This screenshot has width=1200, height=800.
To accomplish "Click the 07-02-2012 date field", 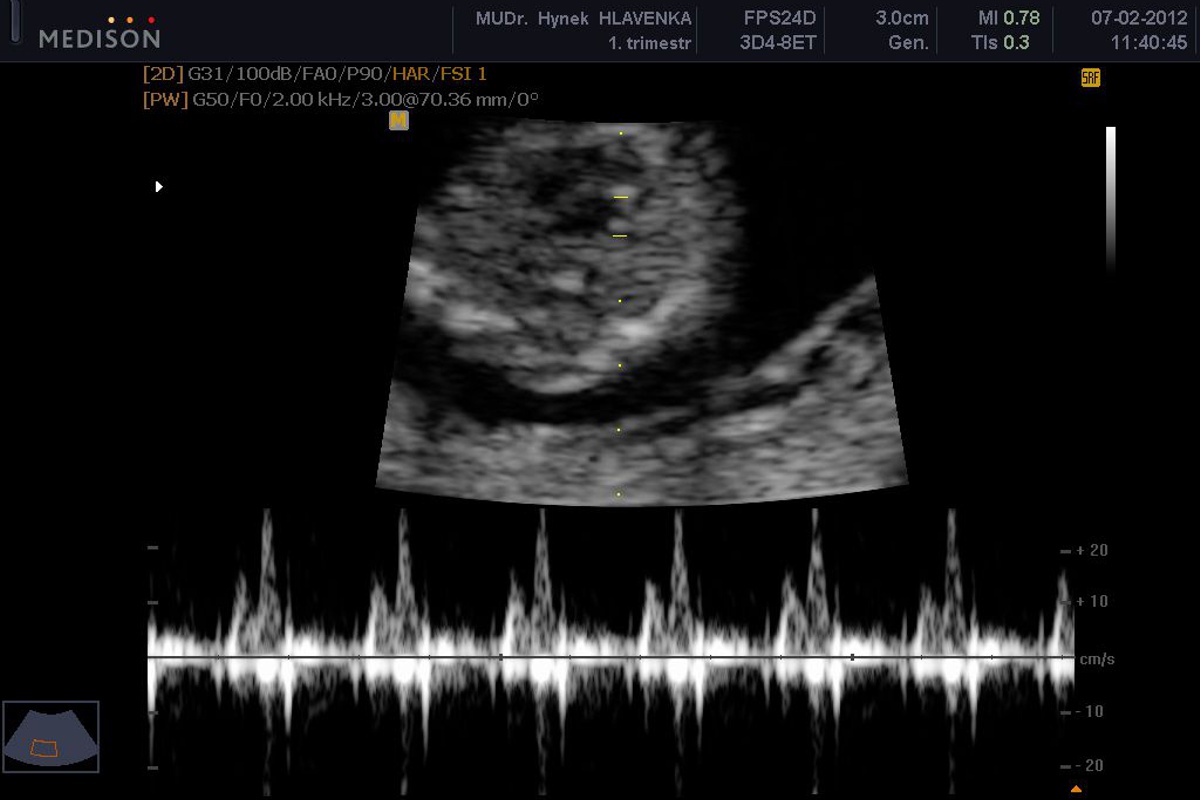I will coord(1139,18).
